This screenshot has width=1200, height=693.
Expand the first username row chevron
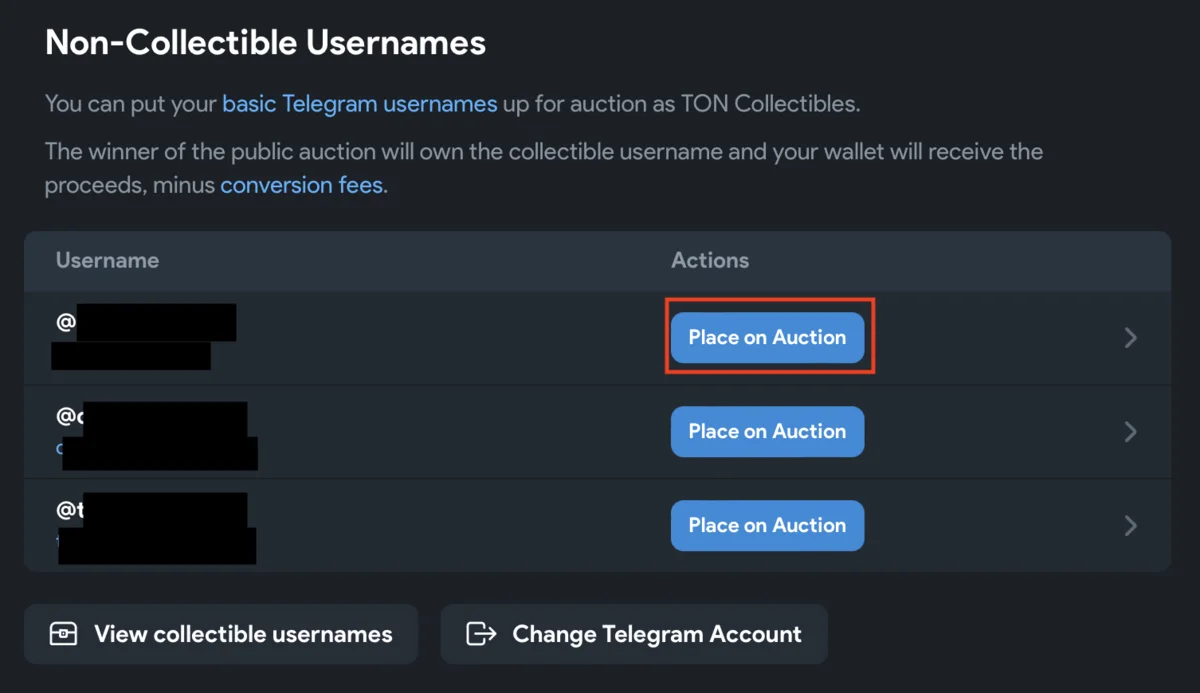(x=1131, y=338)
